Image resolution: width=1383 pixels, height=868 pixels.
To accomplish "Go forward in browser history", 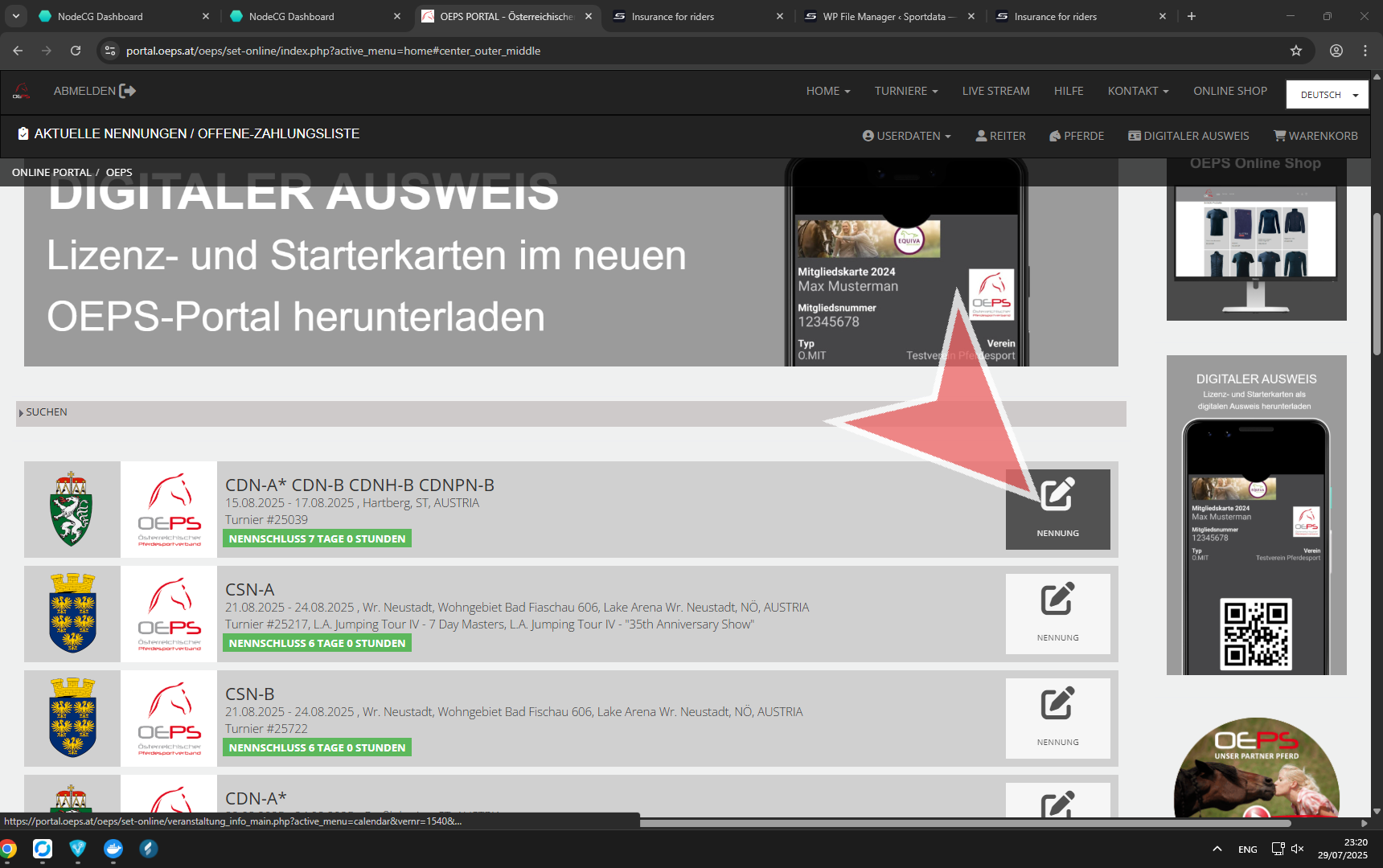I will pos(47,51).
